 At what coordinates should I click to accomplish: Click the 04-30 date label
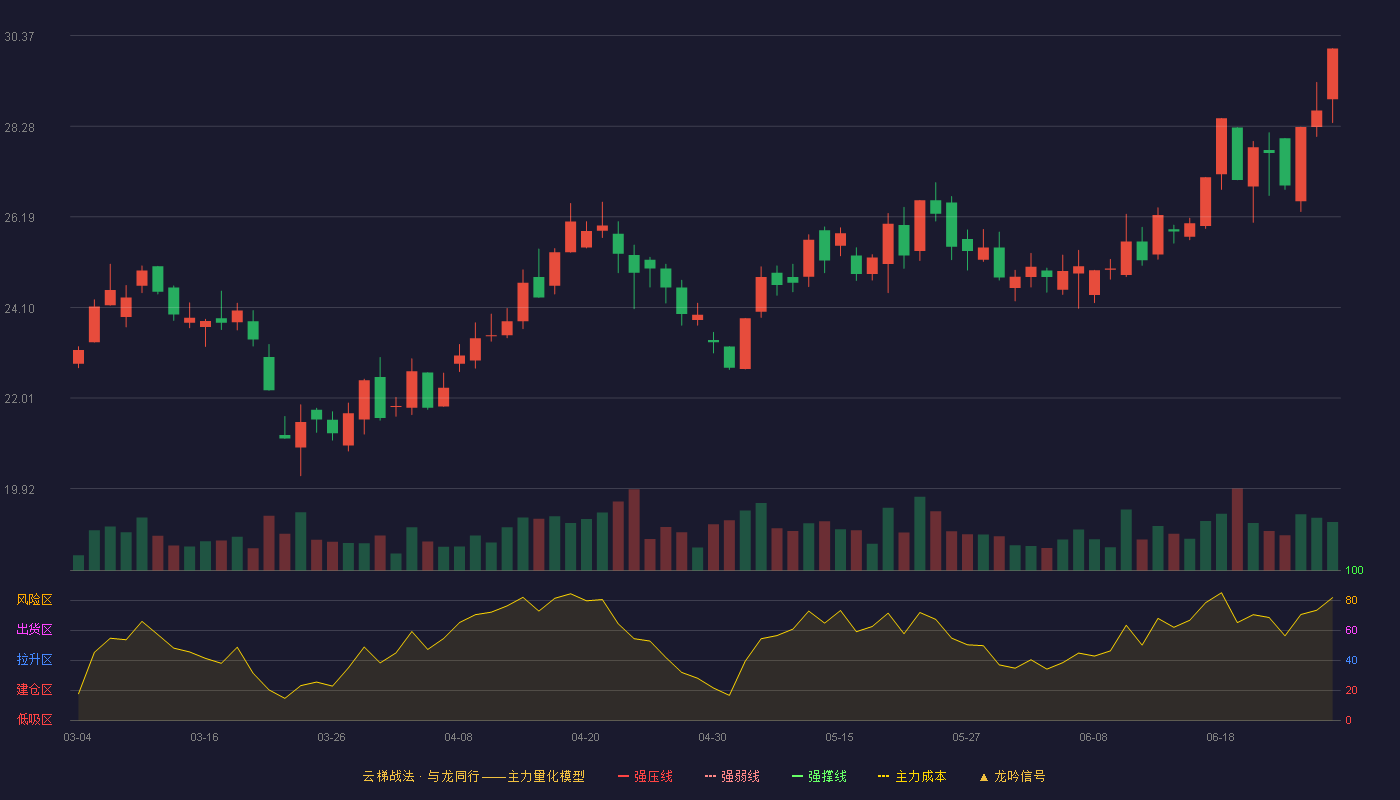[x=712, y=737]
